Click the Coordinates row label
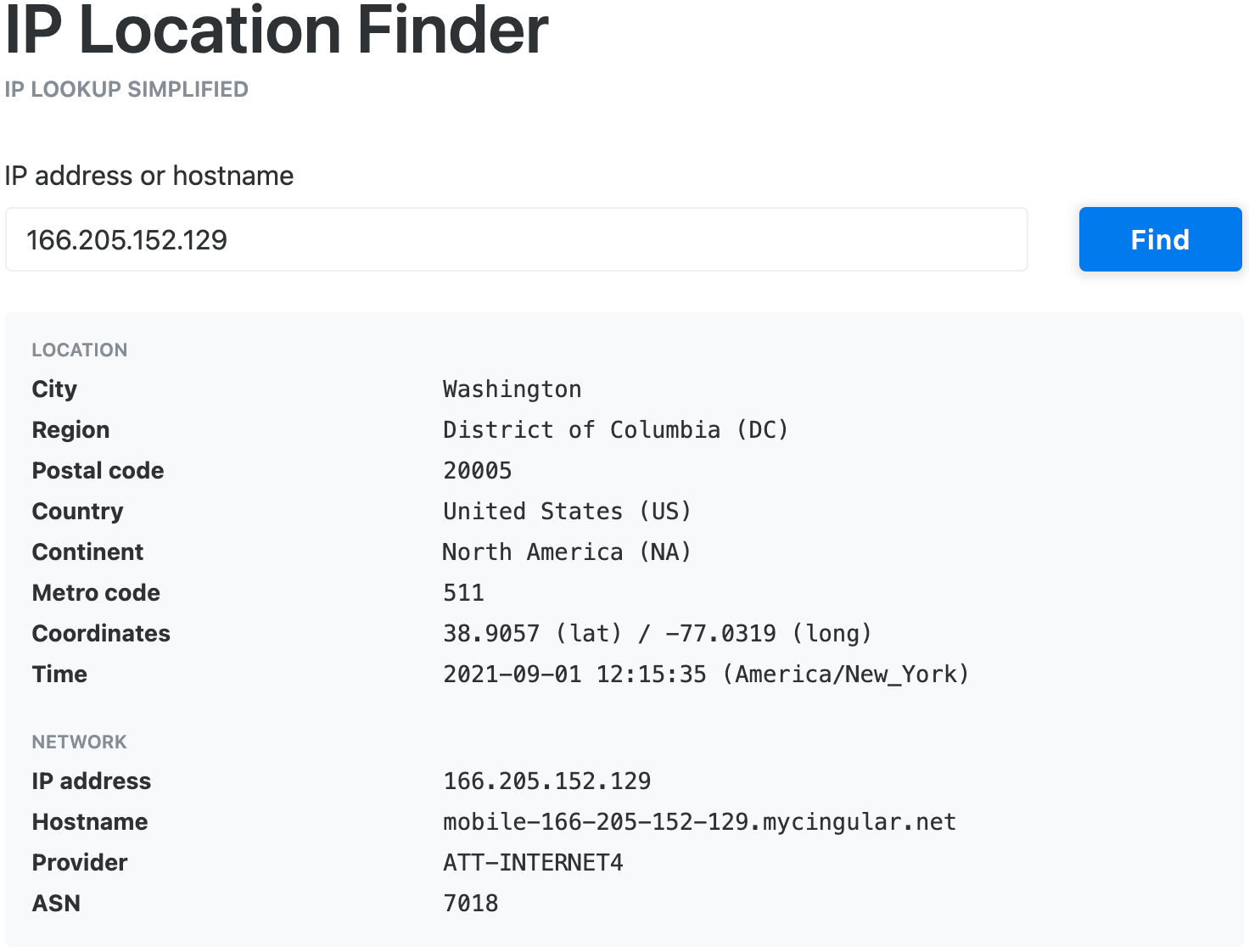Viewport: 1249px width, 952px height. (x=101, y=633)
